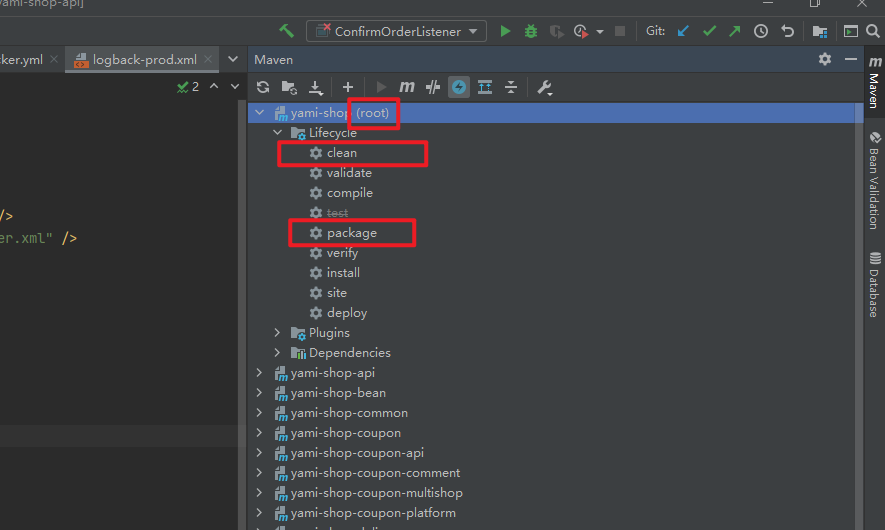Open the Database tool window tab
885x530 pixels.
click(x=873, y=285)
